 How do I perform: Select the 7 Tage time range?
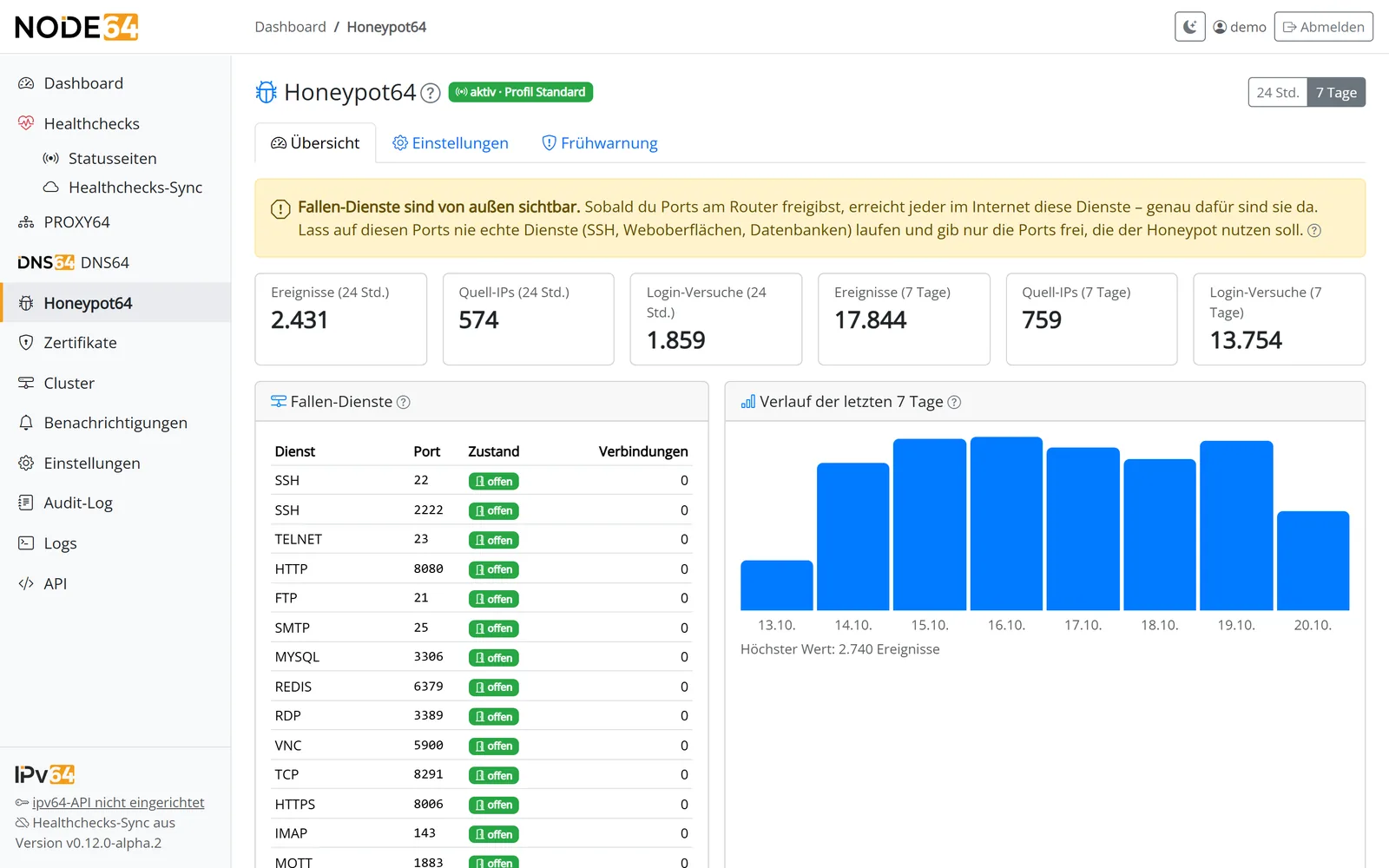pos(1336,93)
